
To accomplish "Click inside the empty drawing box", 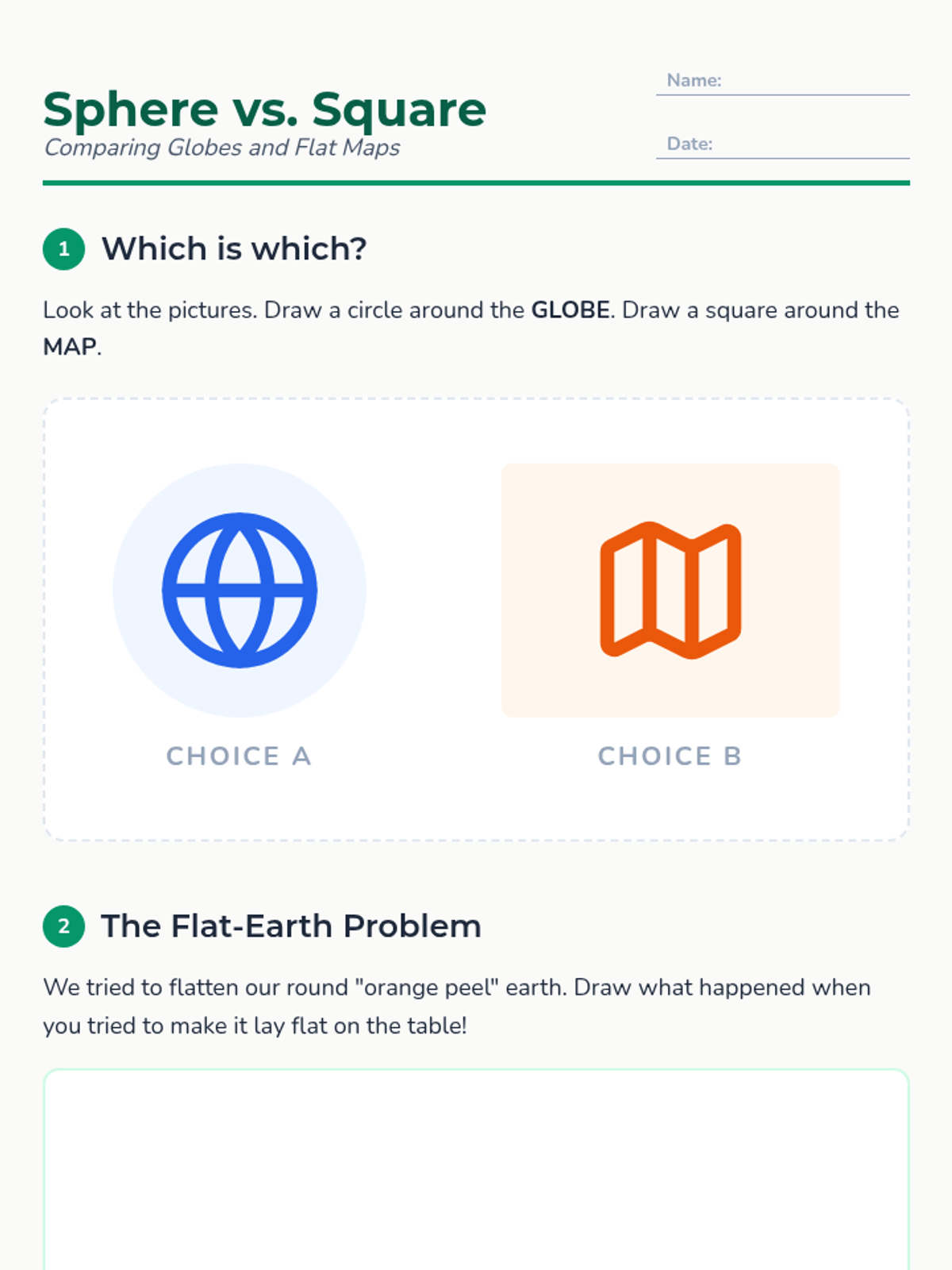I will 476,1171.
